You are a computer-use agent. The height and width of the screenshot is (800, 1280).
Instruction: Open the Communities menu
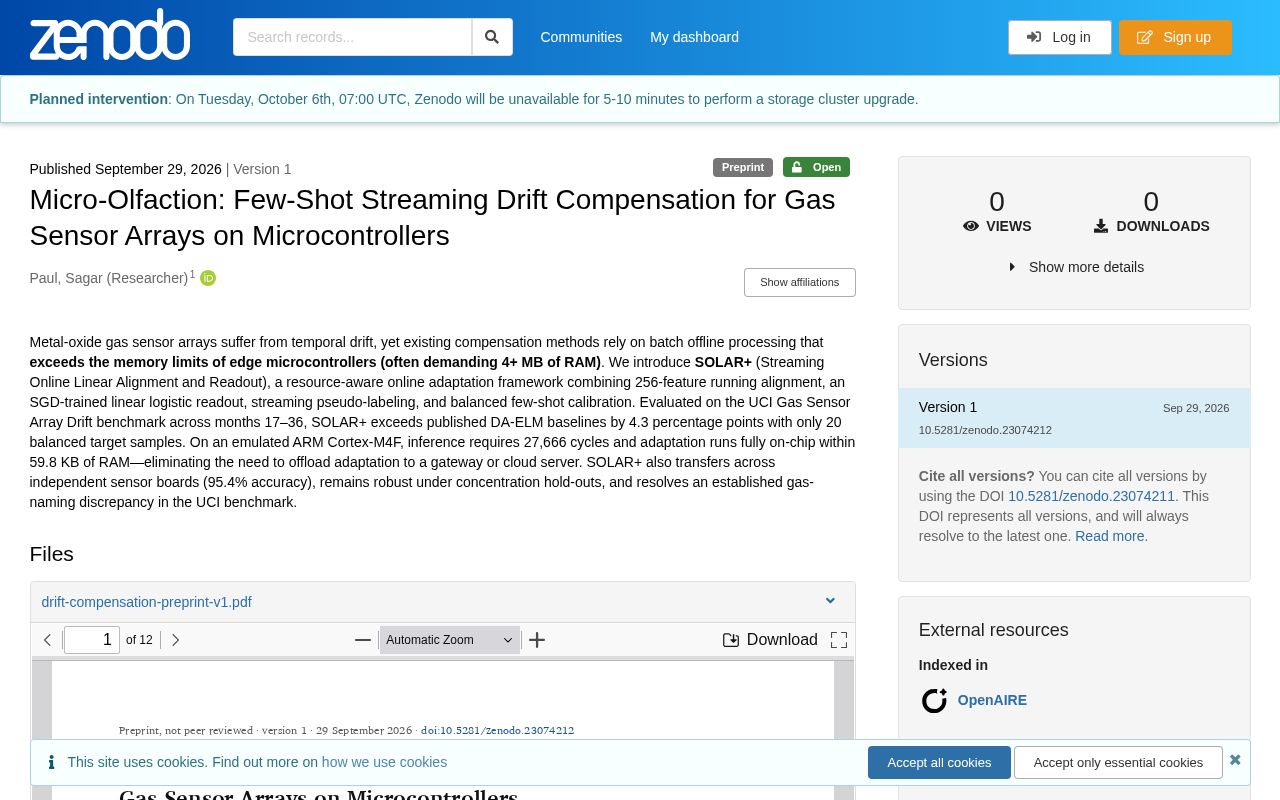click(581, 37)
